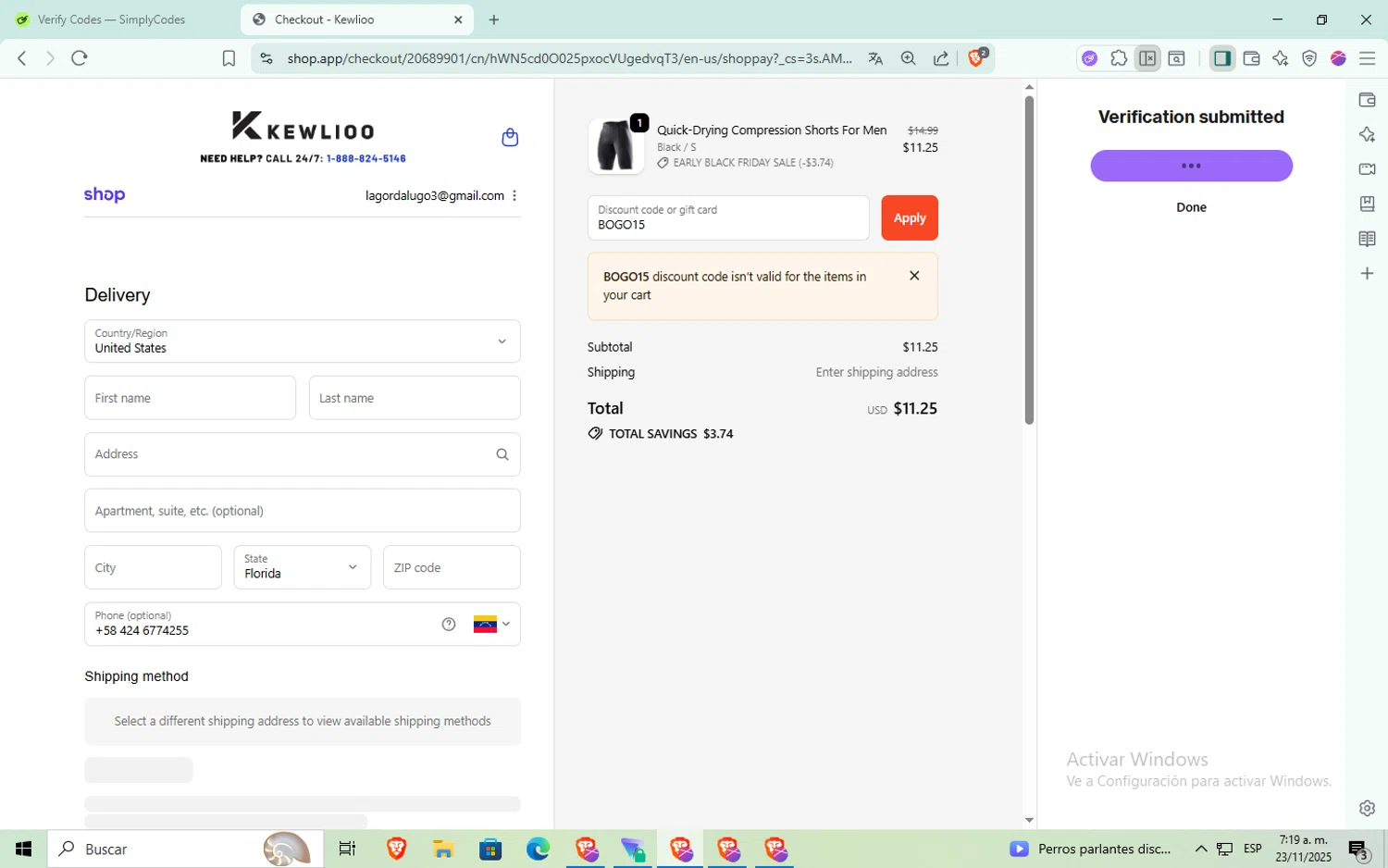The image size is (1388, 868).
Task: Open Microsoft Store from the taskbar
Action: coord(490,849)
